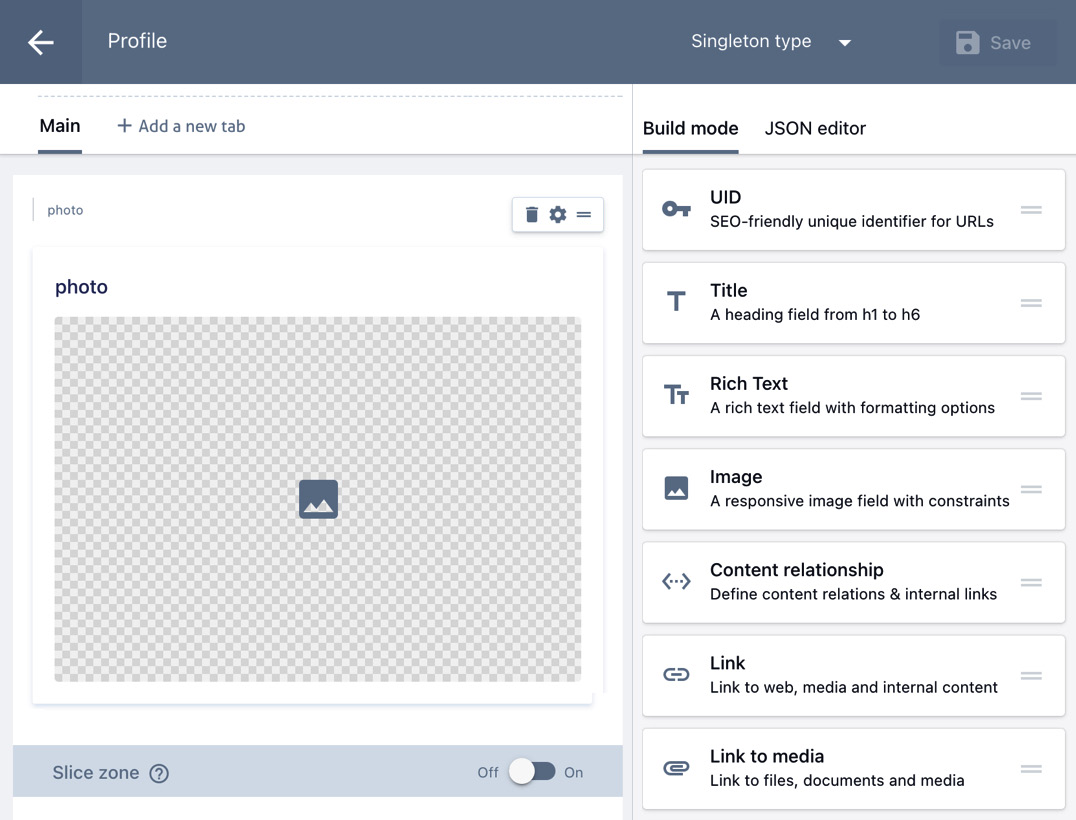Click the Slice zone help icon
Image resolution: width=1076 pixels, height=820 pixels.
(159, 773)
